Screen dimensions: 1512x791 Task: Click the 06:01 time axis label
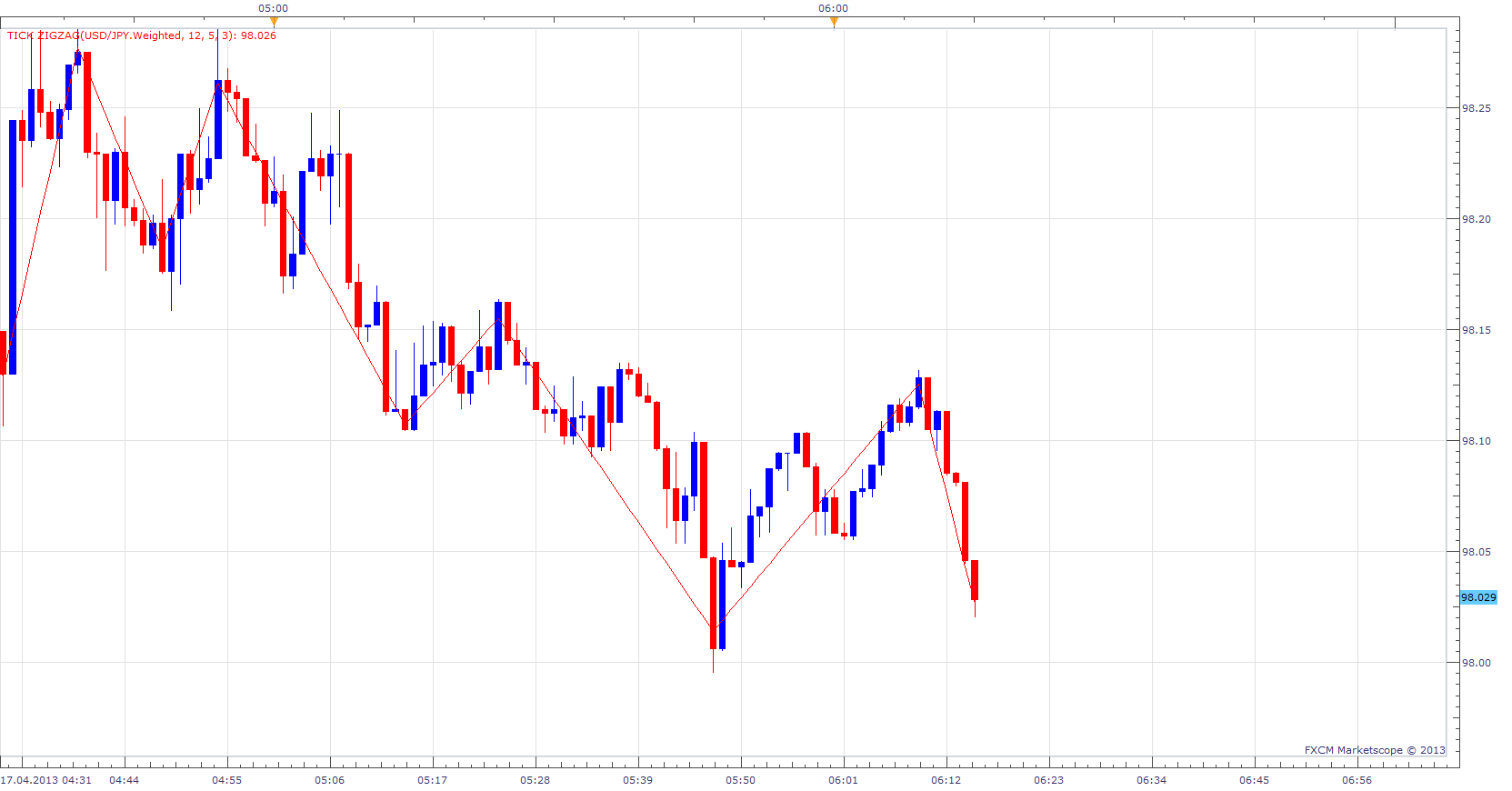click(x=844, y=780)
